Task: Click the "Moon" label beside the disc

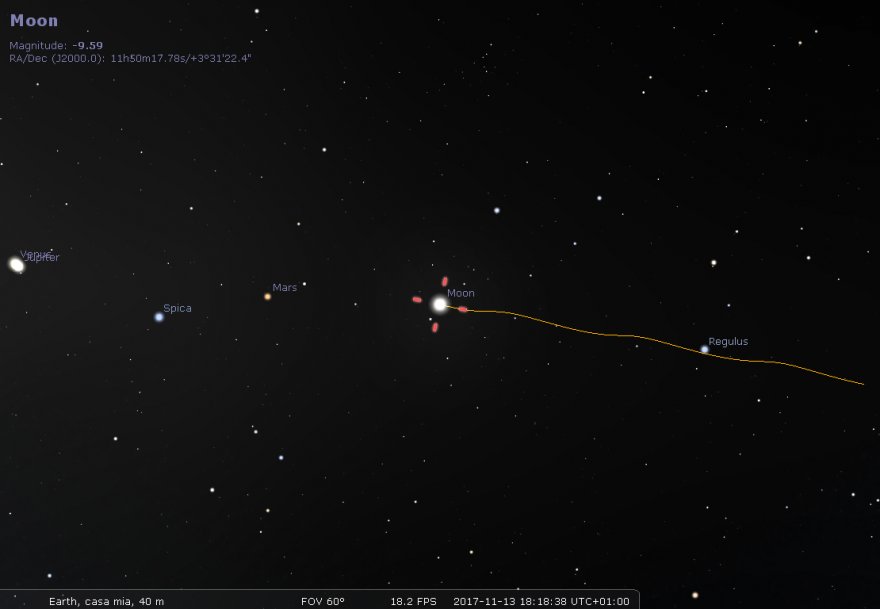Action: coord(461,293)
